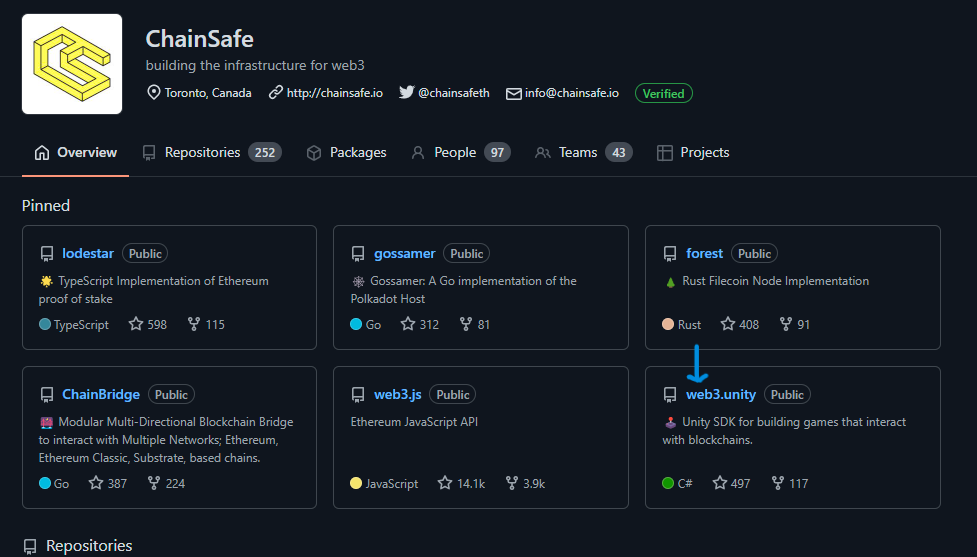Click the Pinned section heading

tap(46, 206)
